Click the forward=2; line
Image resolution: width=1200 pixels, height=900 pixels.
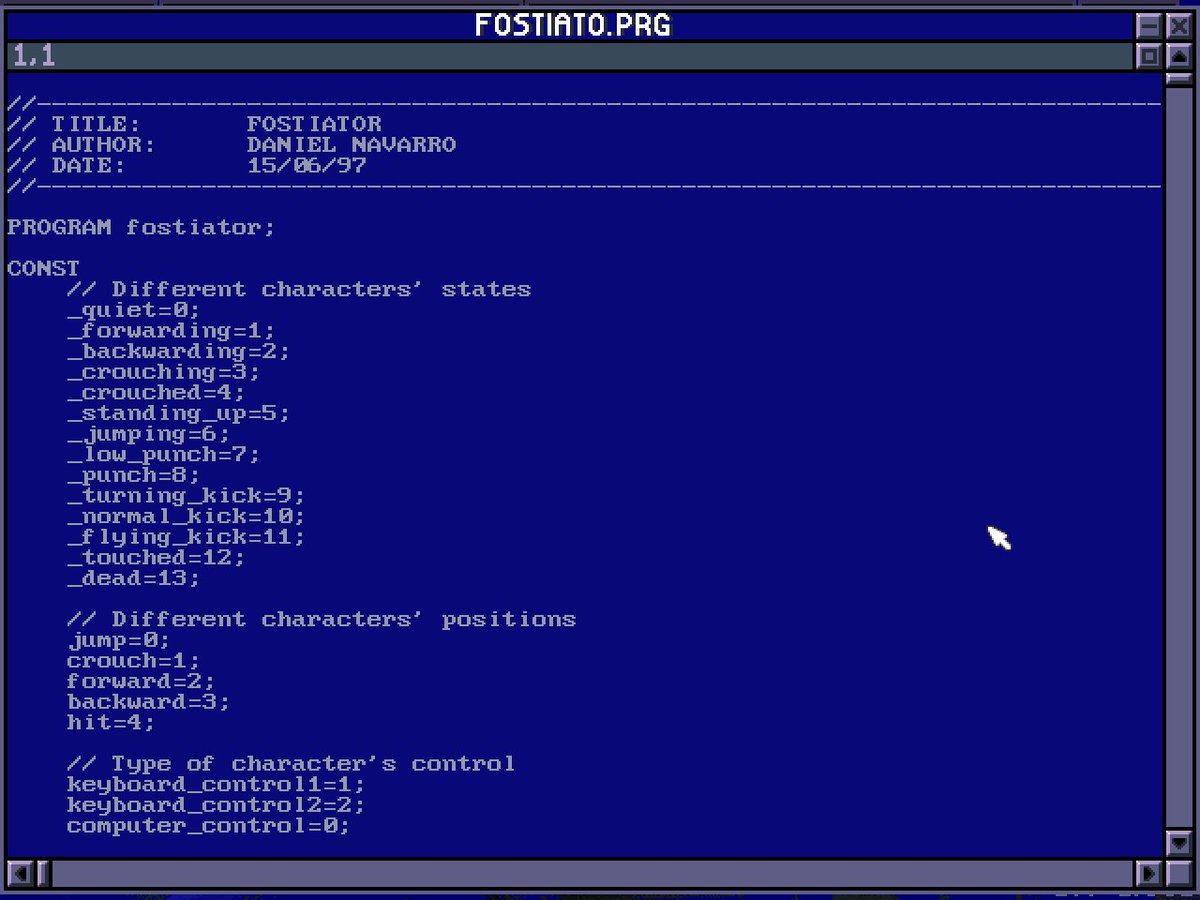141,682
